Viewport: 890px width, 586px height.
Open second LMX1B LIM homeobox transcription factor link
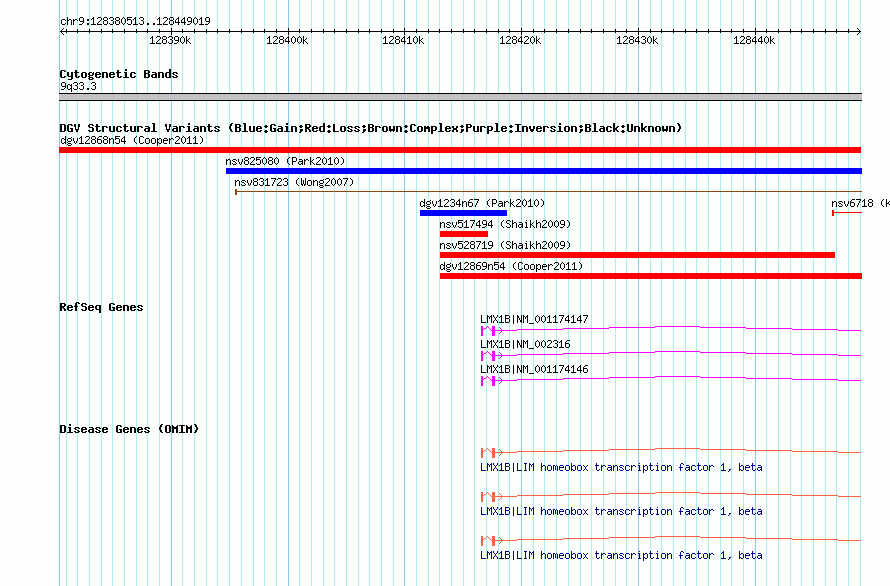(x=621, y=511)
